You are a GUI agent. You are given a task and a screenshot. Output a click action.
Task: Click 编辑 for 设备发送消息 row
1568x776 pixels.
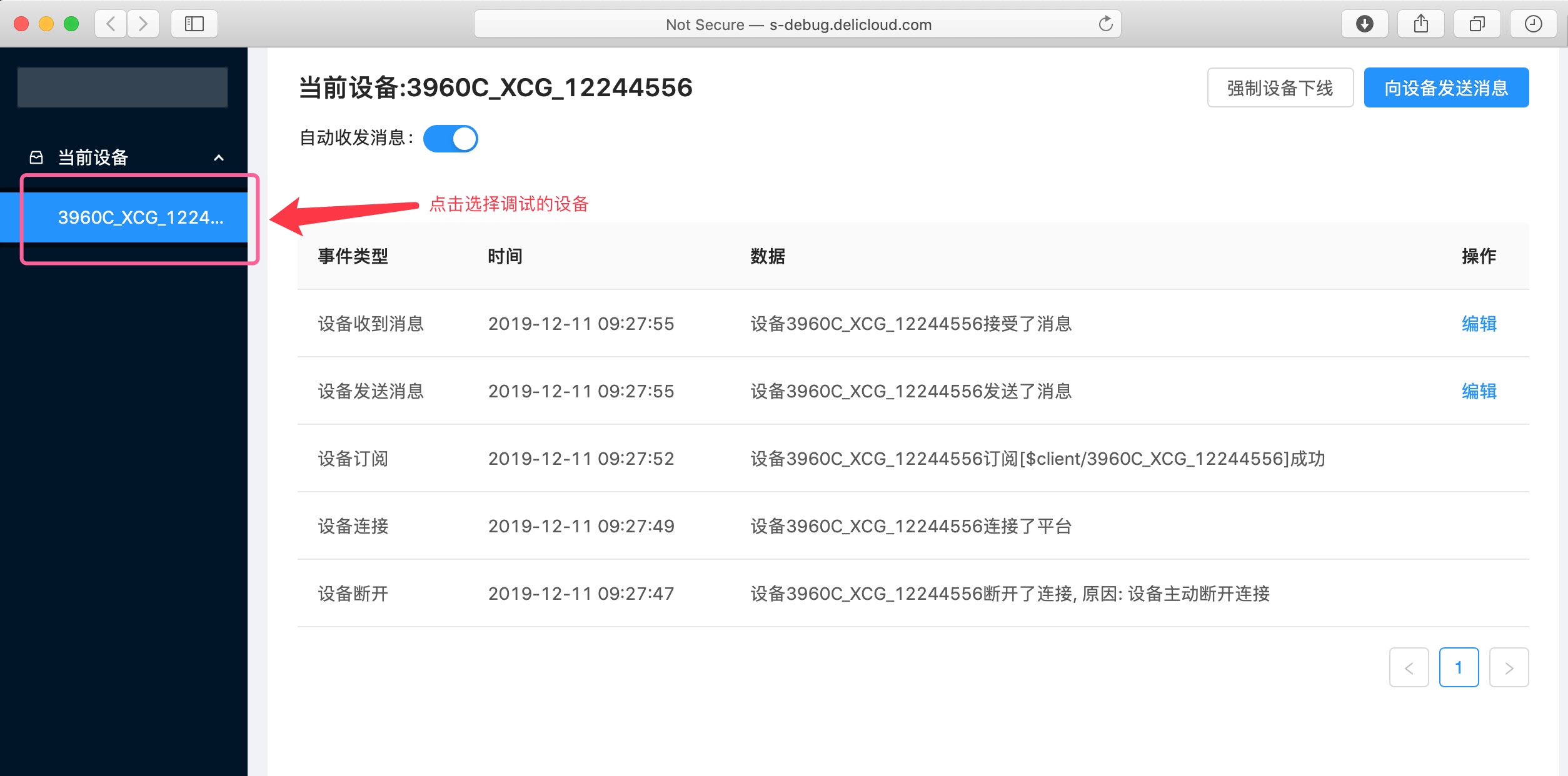1479,391
